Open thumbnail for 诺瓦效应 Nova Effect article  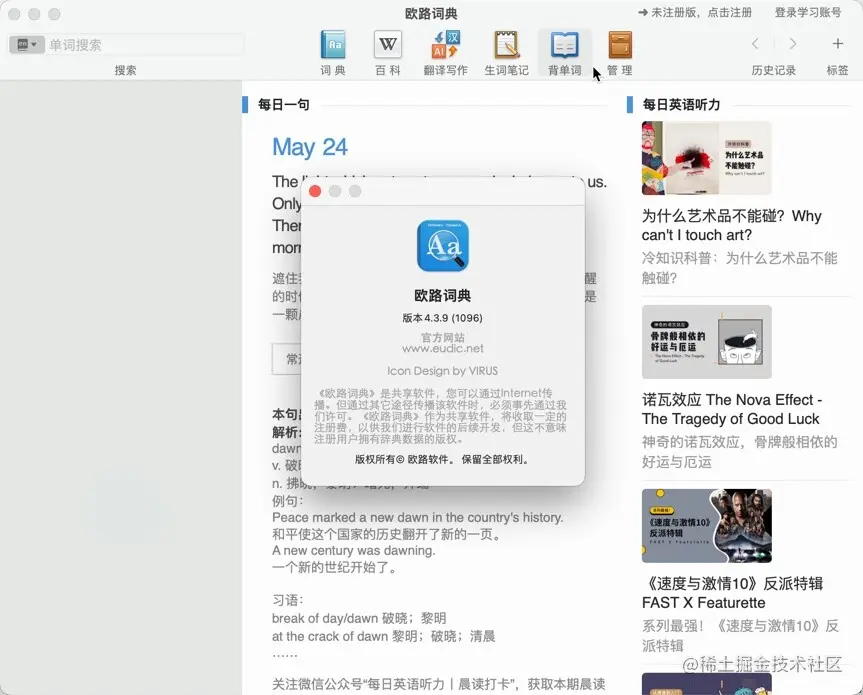[707, 342]
